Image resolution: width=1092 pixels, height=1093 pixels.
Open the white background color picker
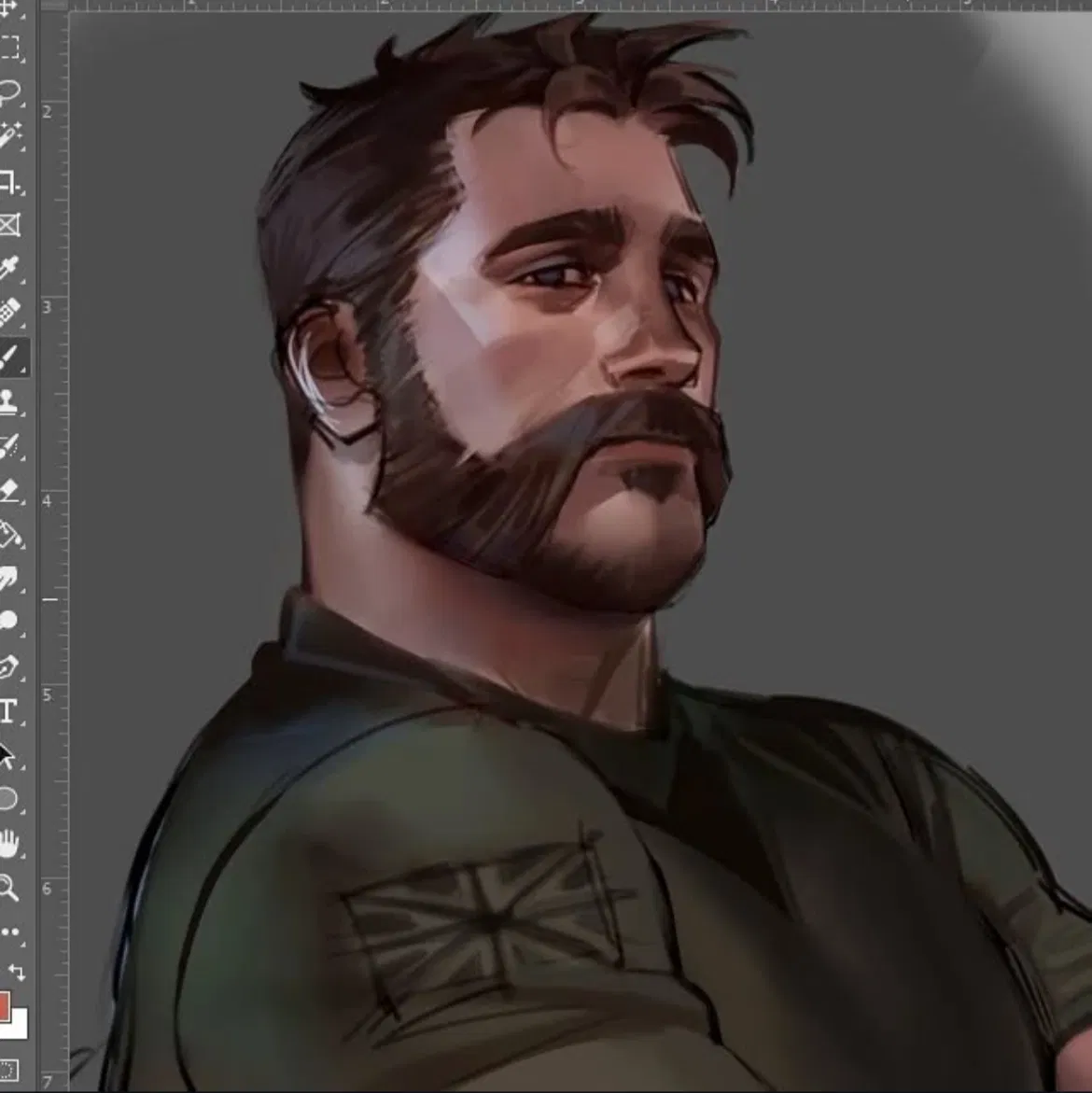click(19, 1025)
